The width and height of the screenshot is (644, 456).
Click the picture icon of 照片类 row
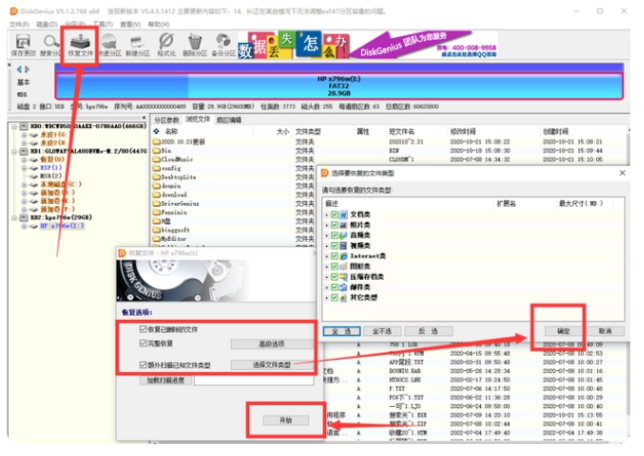coord(343,225)
